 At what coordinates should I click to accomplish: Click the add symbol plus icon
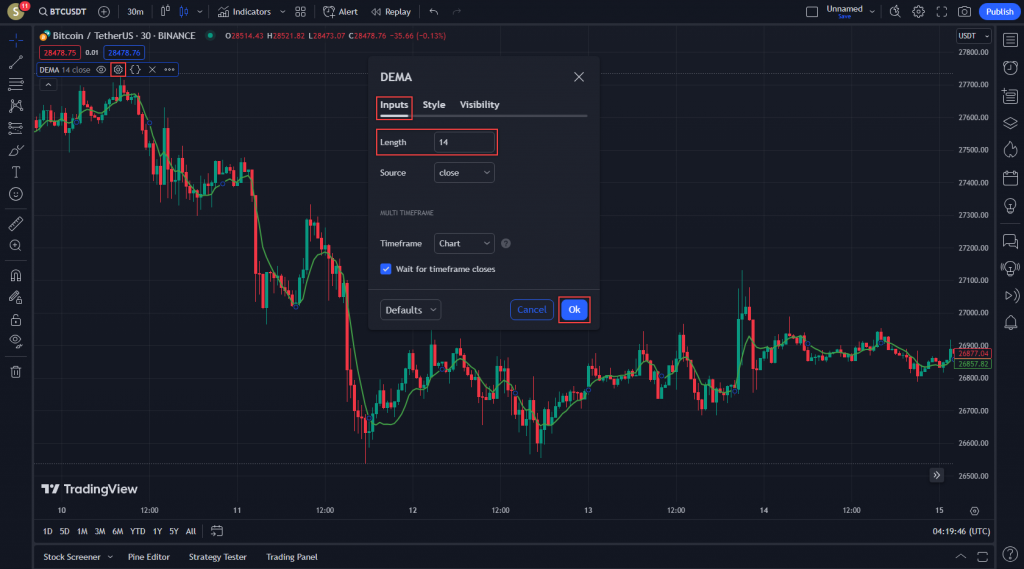pos(104,12)
